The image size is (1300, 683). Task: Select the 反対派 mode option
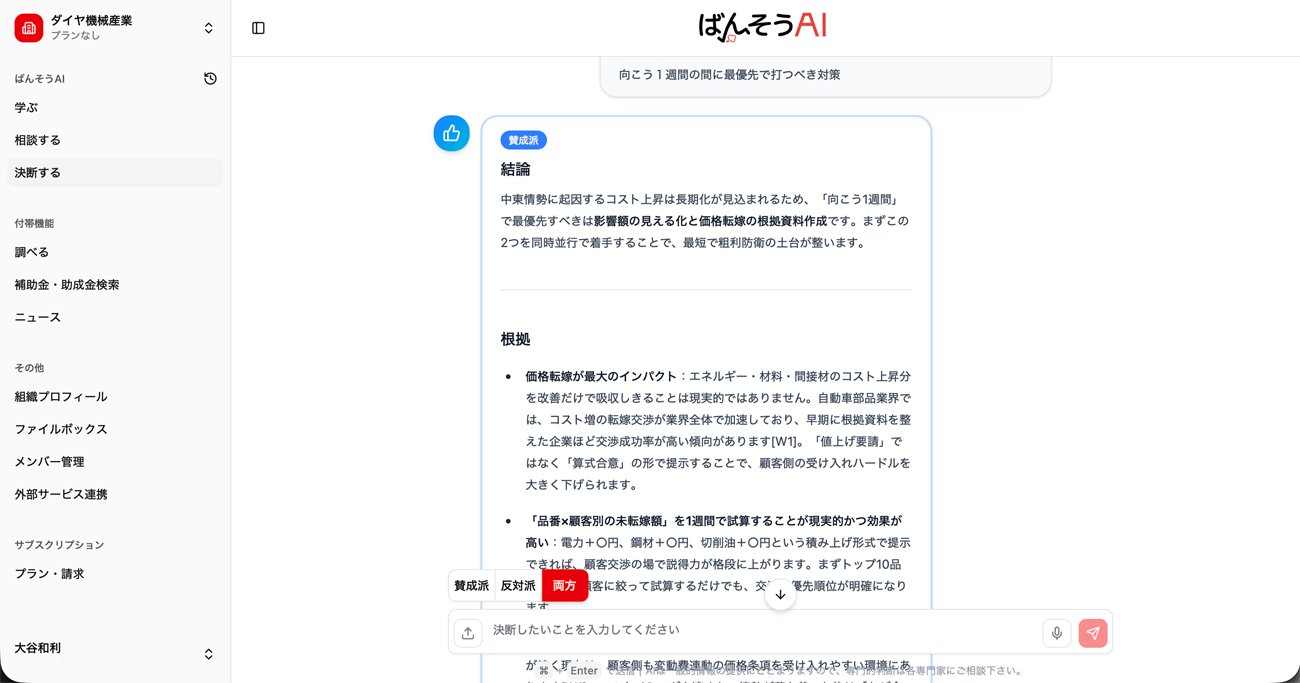tap(518, 586)
